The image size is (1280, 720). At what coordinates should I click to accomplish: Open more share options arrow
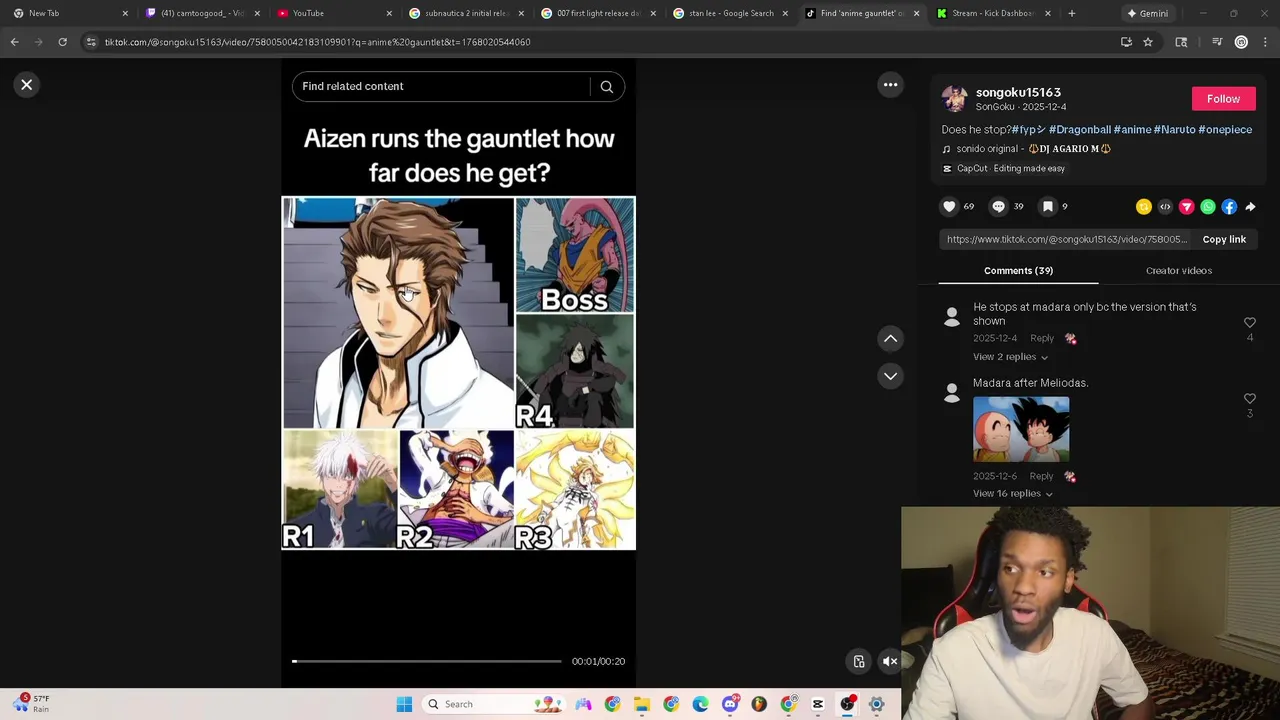(x=1250, y=207)
